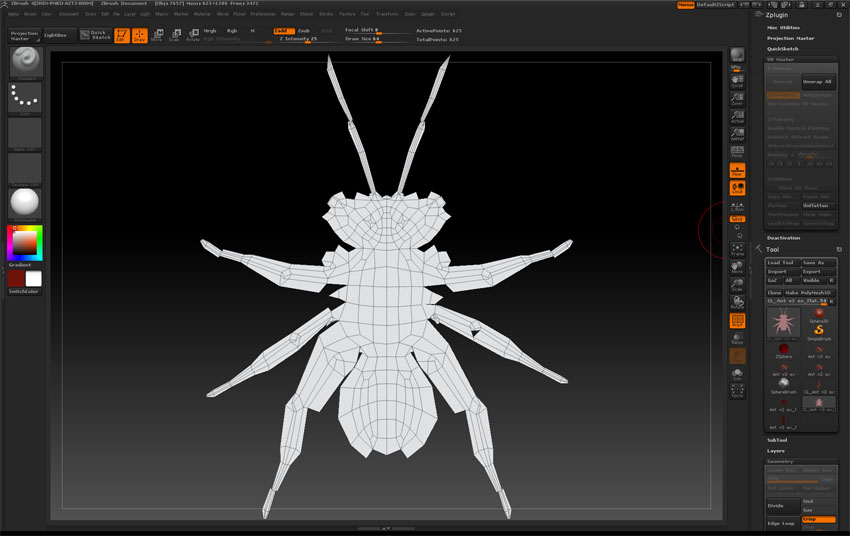This screenshot has height=536, width=850.
Task: Toggle Rgb painting mode
Action: click(x=232, y=31)
